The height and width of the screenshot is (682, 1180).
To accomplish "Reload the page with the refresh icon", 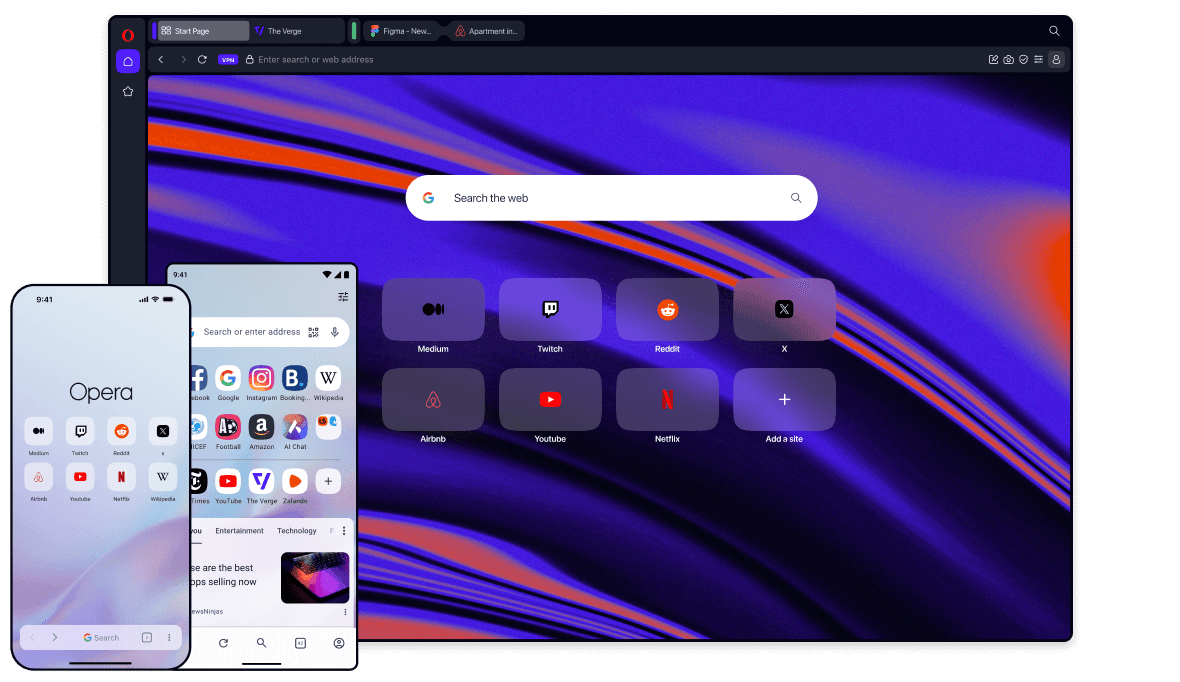I will pos(202,60).
